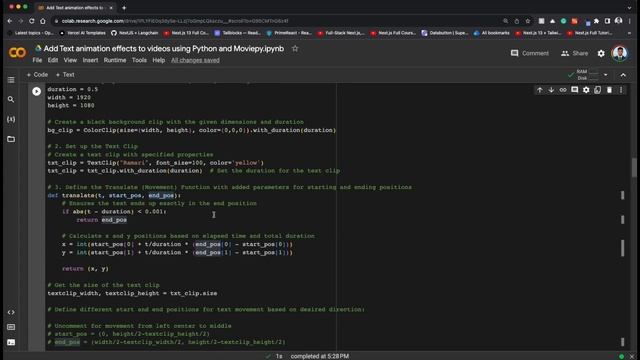Image resolution: width=640 pixels, height=360 pixels.
Task: Bookmark this page with star icon
Action: [x=528, y=21]
